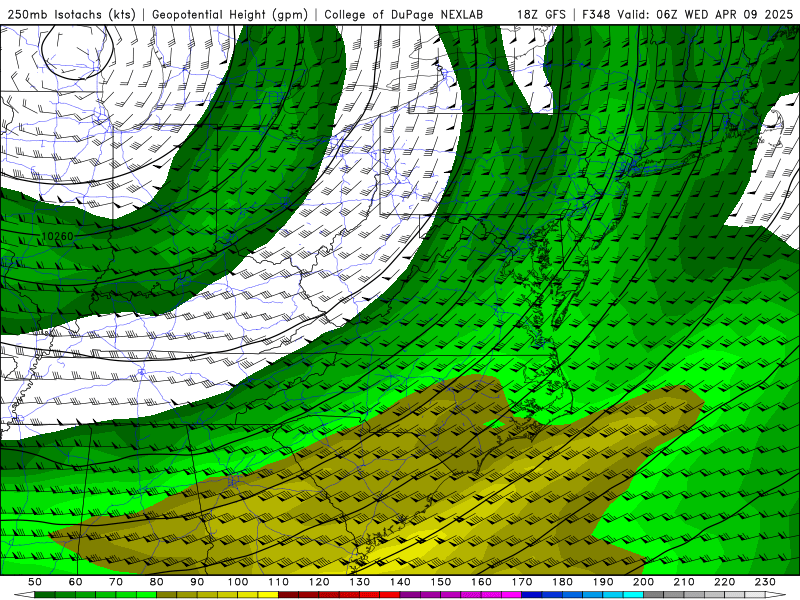Screen dimensions: 800x600
Task: Click the '170' label on the color scale
Action: (521, 582)
